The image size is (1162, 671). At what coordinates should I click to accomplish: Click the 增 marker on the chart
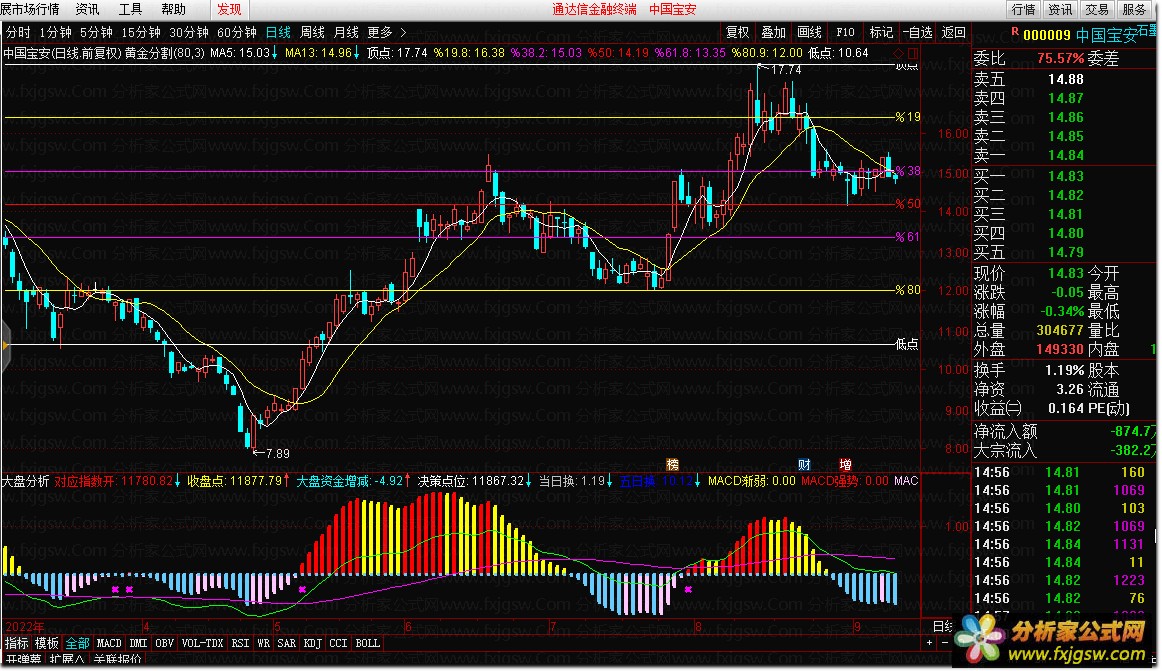846,464
